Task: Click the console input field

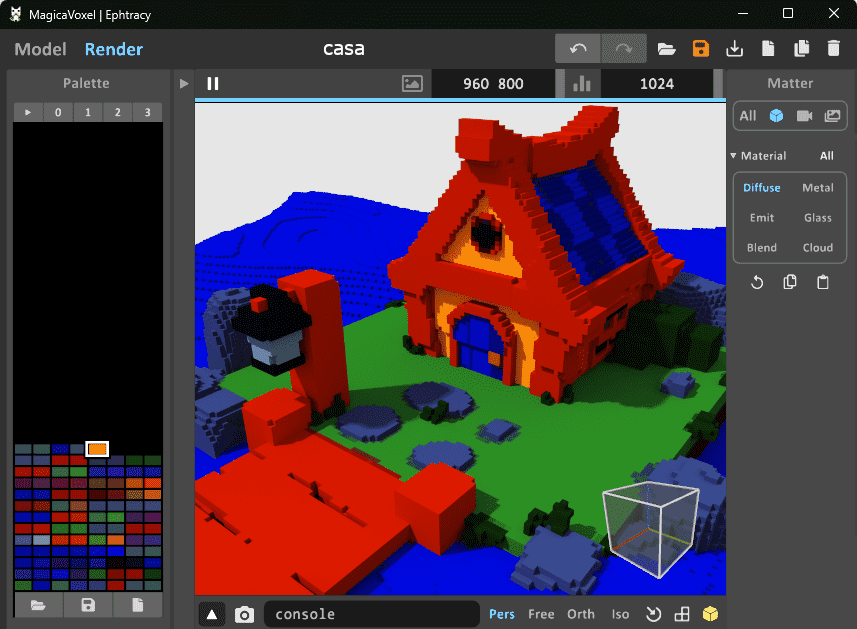Action: pyautogui.click(x=372, y=614)
